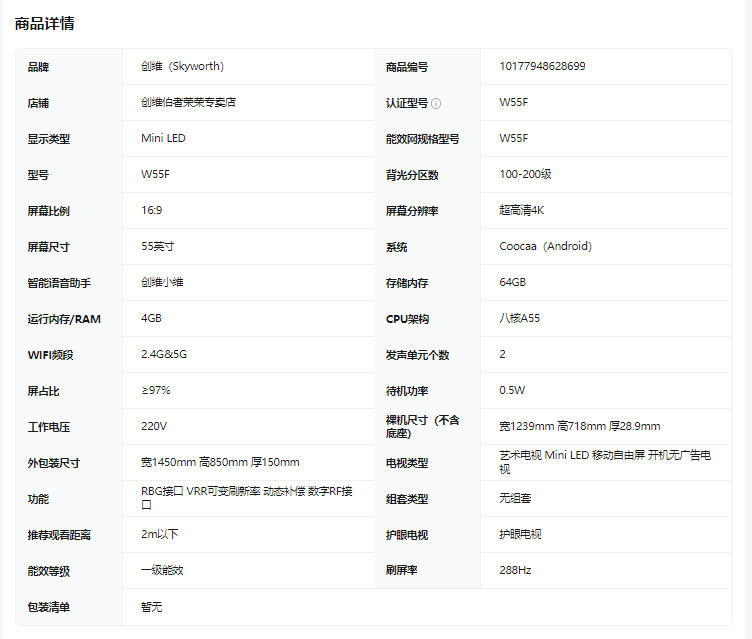Click the 裸机尺寸 dimensions value text
The image size is (752, 639).
(x=579, y=427)
